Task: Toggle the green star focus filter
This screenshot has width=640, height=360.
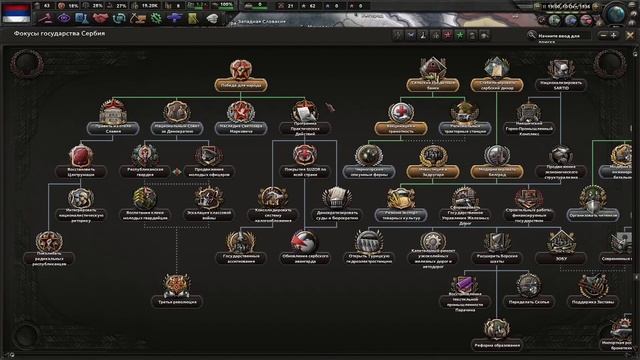Action: click(x=460, y=36)
